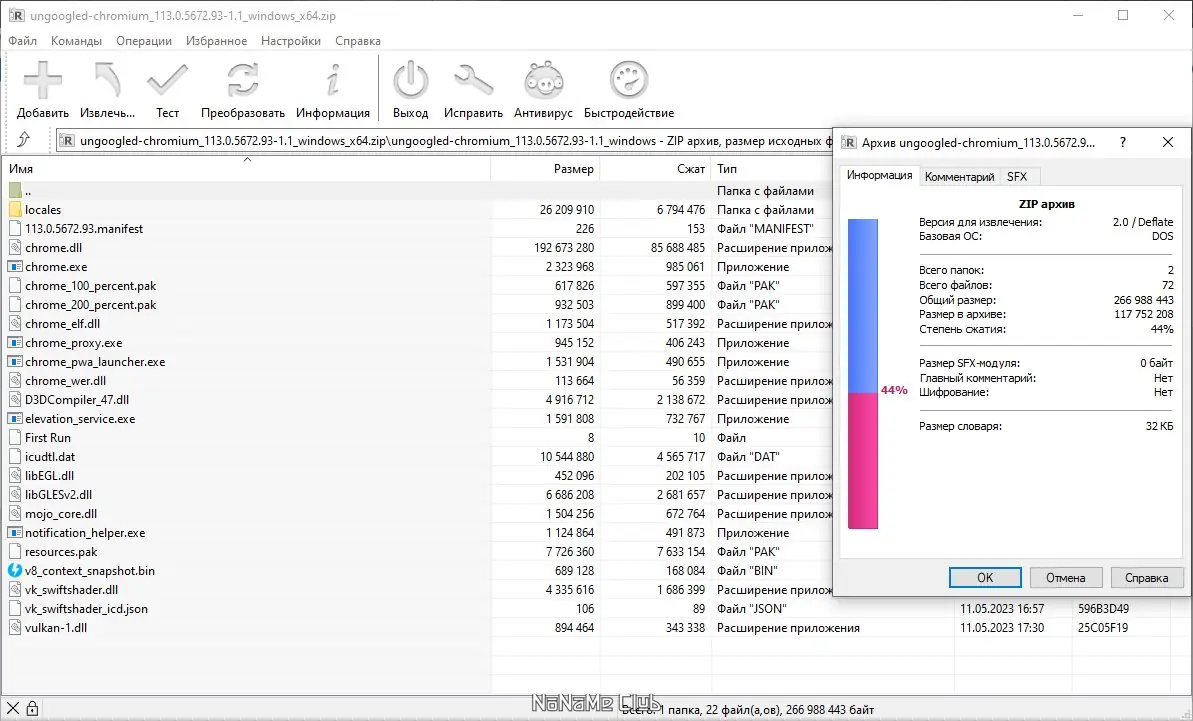This screenshot has width=1193, height=721.
Task: Click the Справка button in the dialog
Action: pos(1147,577)
